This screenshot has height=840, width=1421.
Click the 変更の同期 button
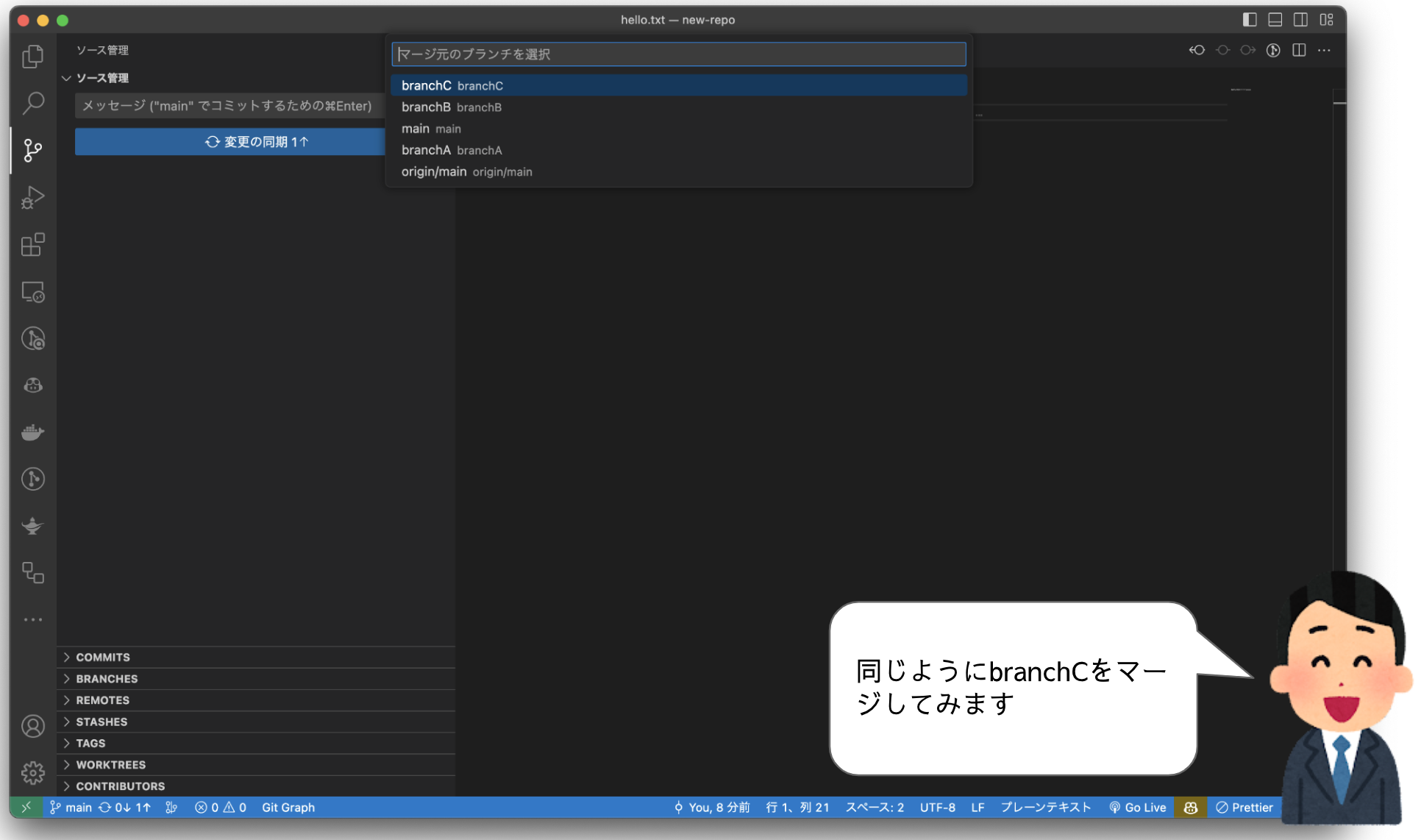click(256, 141)
